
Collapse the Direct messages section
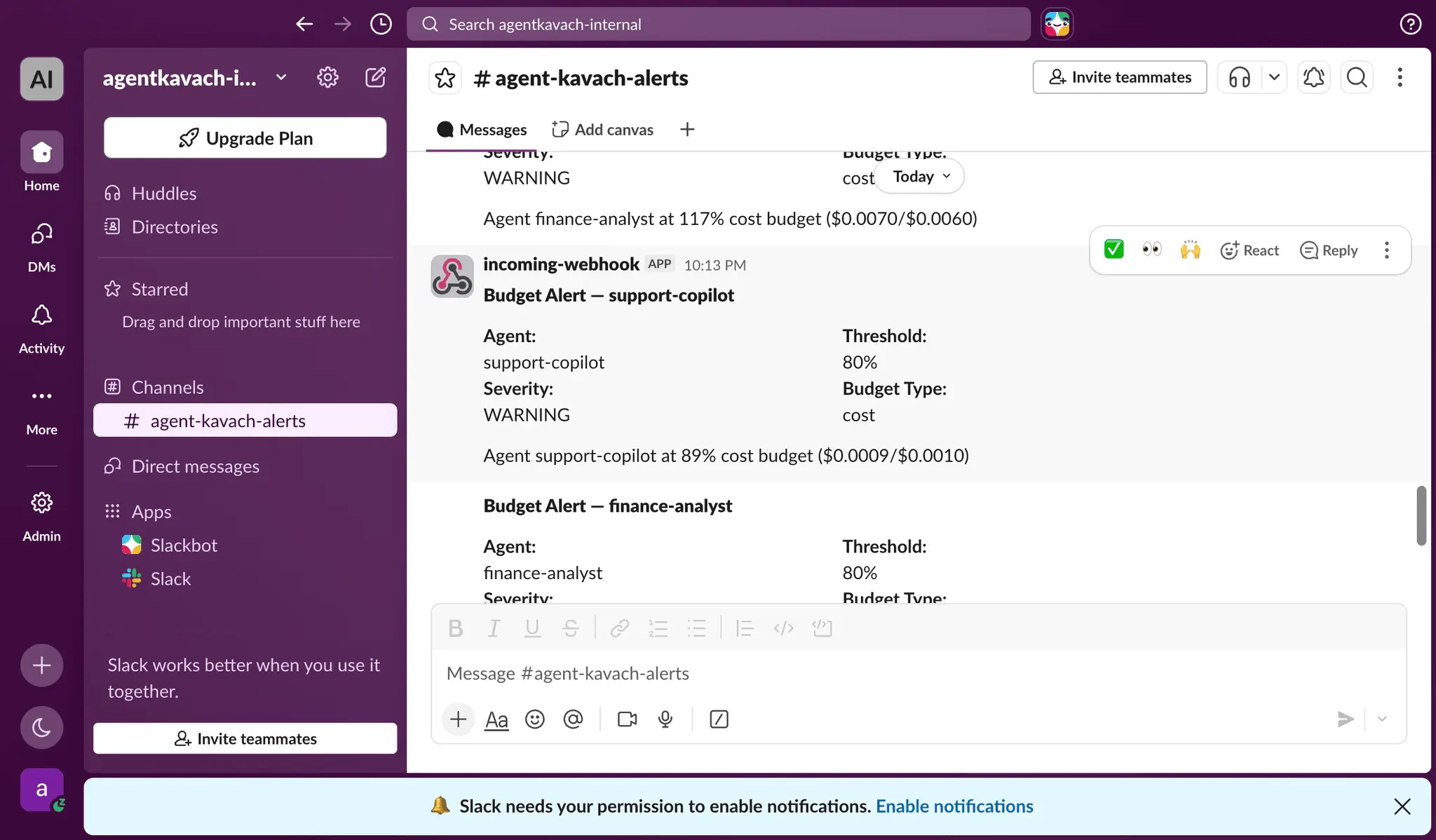[x=195, y=466]
